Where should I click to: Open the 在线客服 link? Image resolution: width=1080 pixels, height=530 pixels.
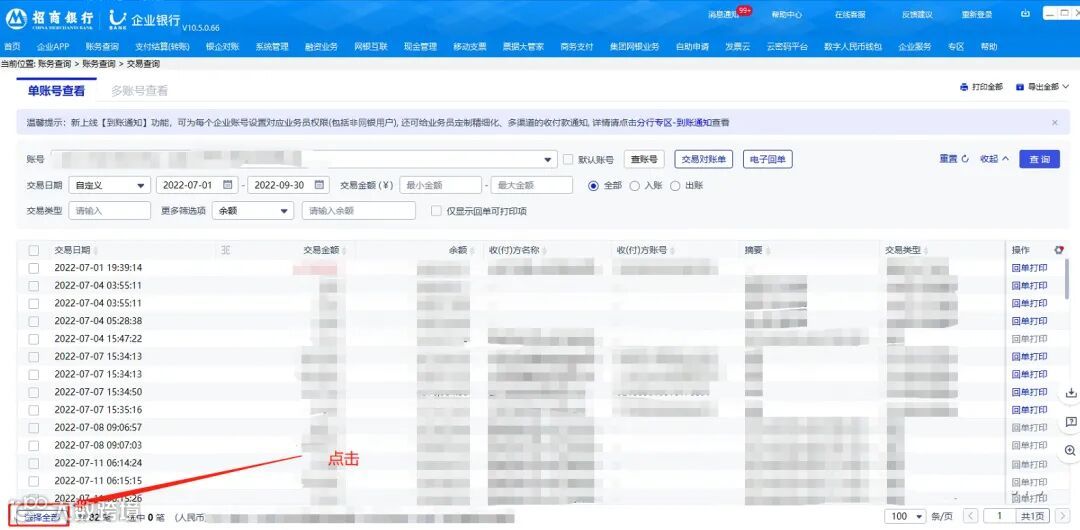point(850,14)
